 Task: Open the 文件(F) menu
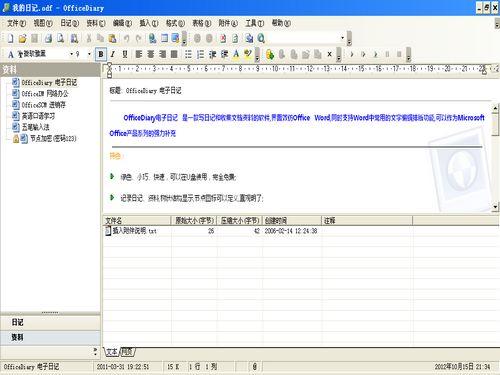[16, 23]
